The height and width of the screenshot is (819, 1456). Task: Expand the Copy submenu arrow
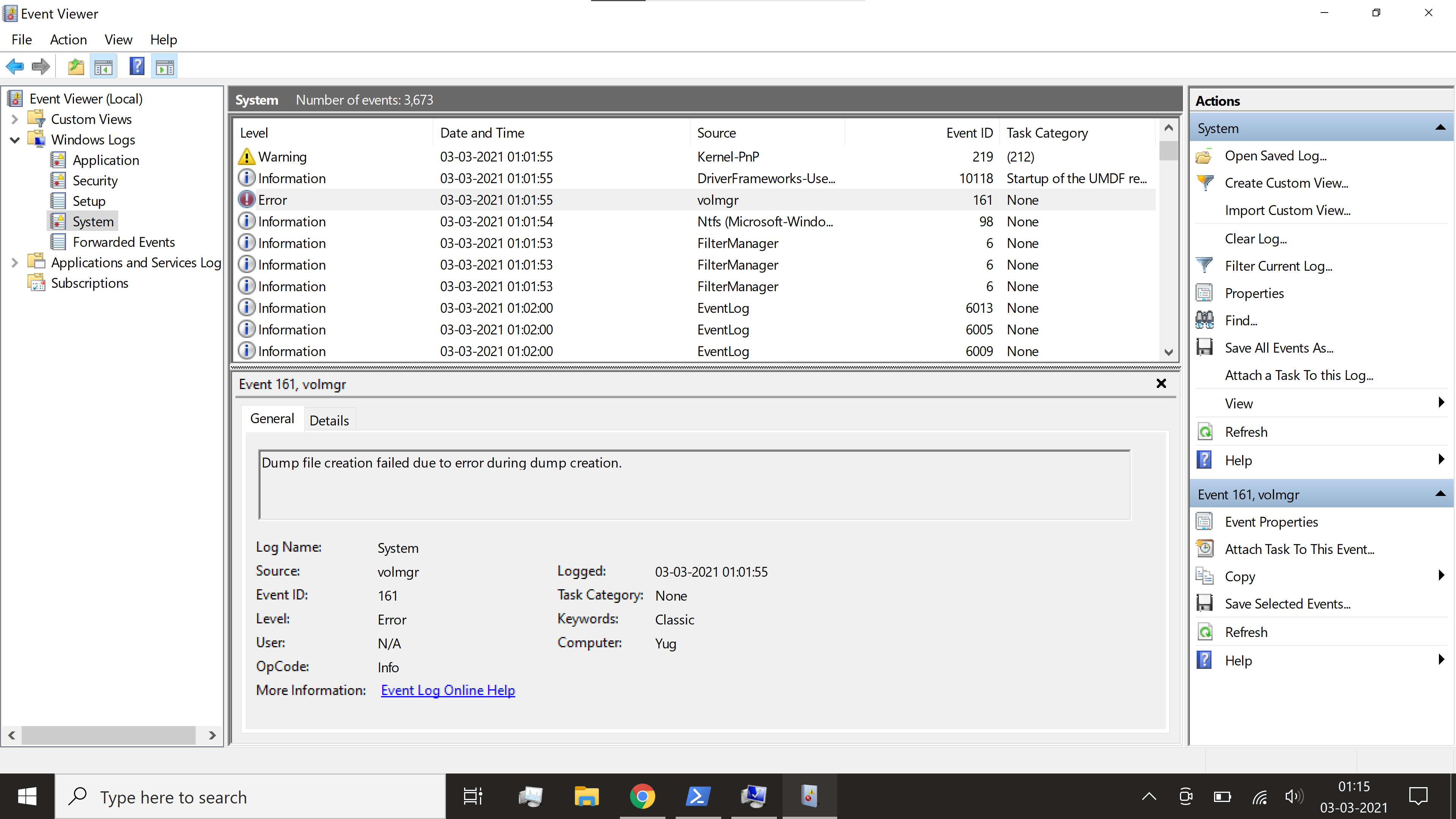(1441, 576)
